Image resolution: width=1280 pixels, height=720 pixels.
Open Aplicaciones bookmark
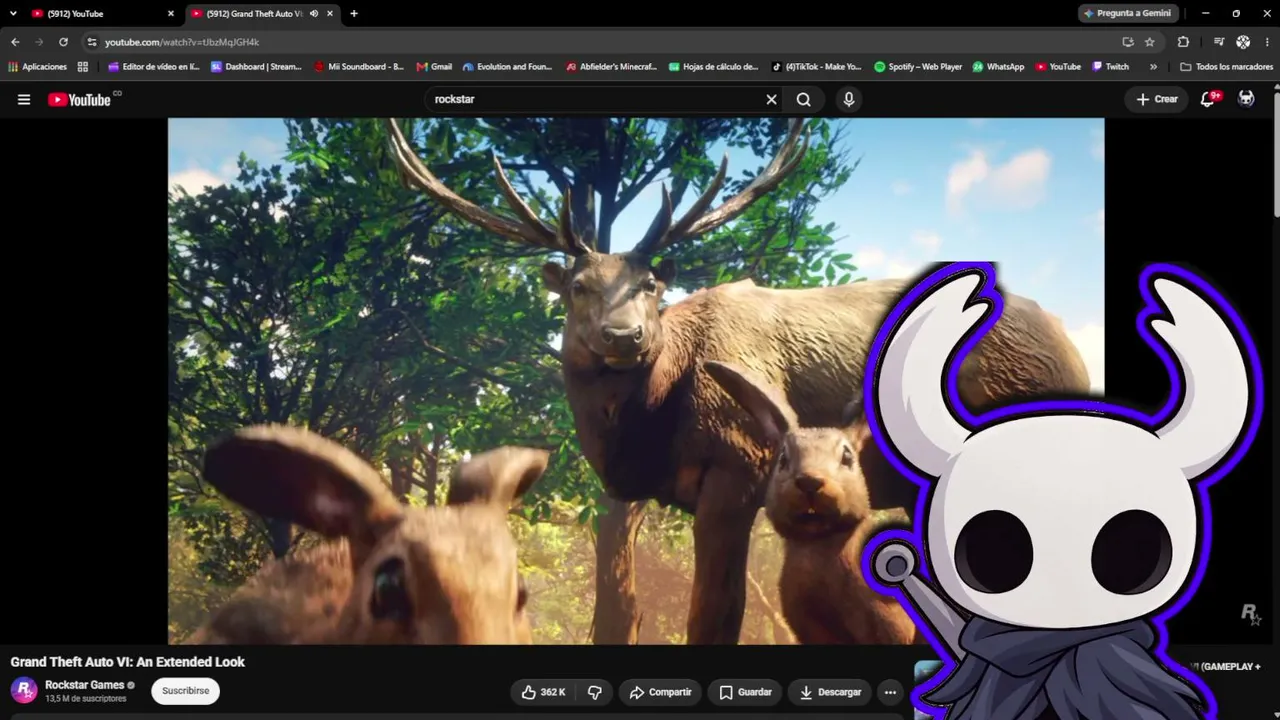tap(37, 67)
